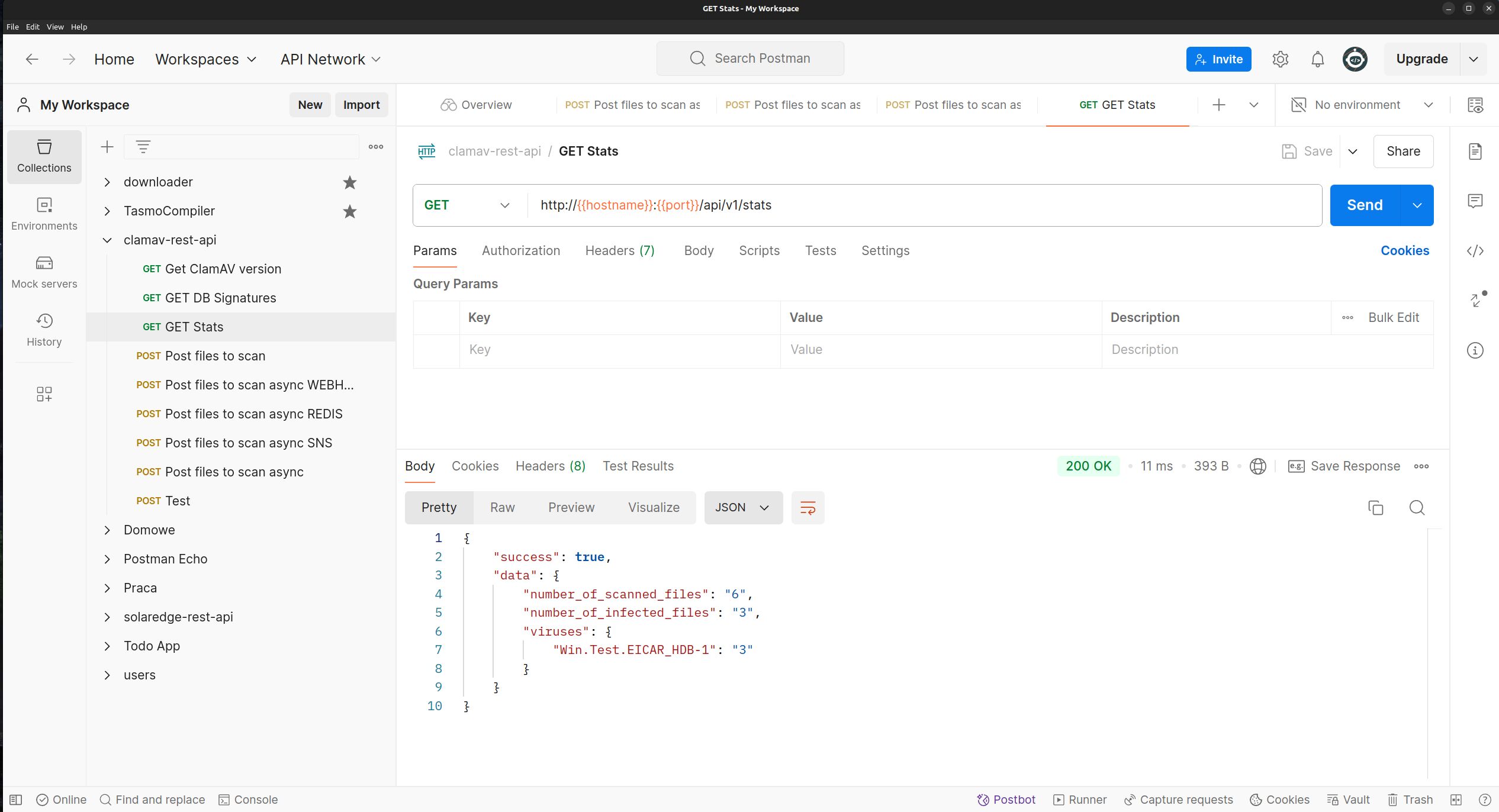Screen dimensions: 1499x812
Task: Click the collections filter icon
Action: click(143, 147)
